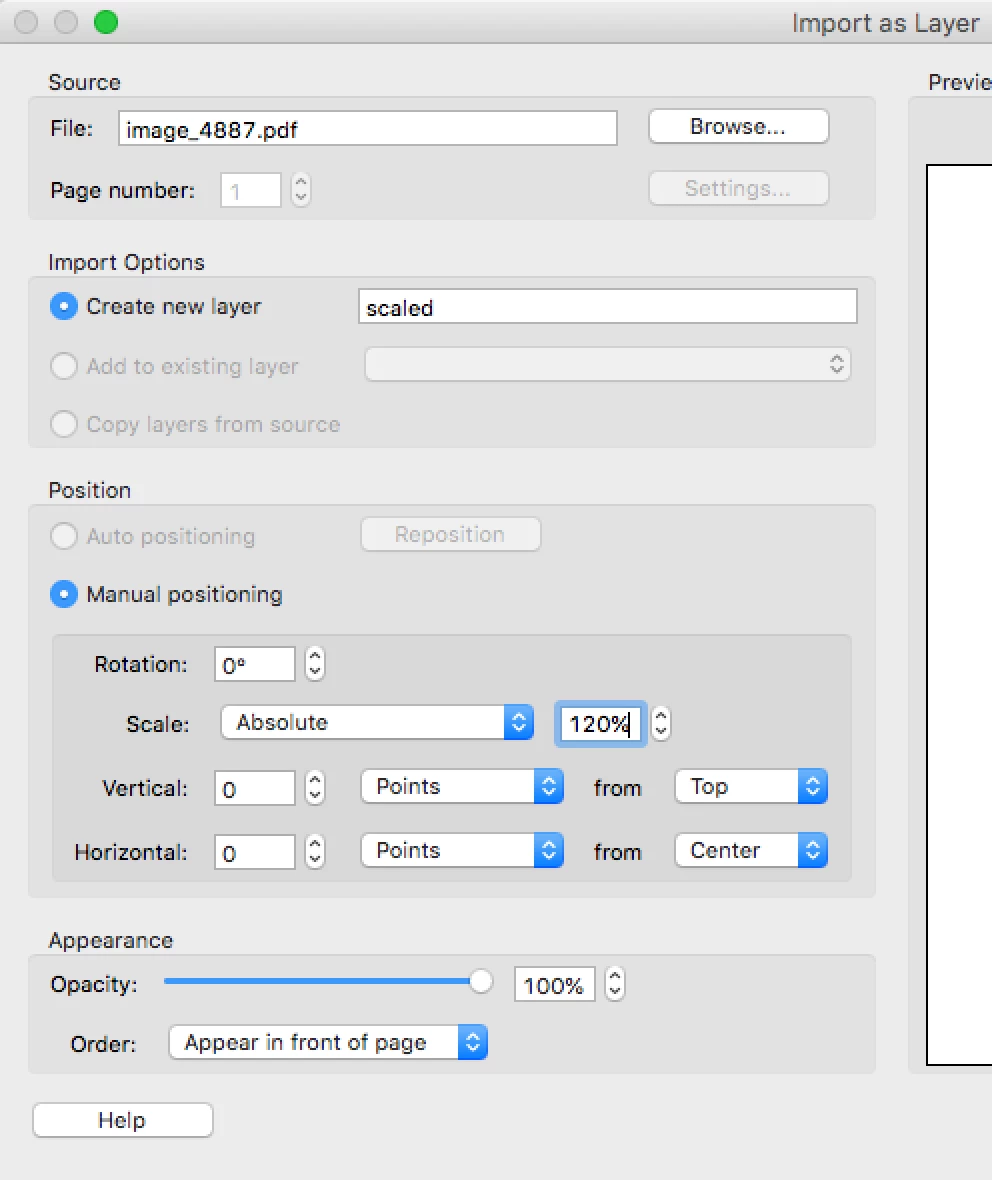Click the green zoom window button
This screenshot has height=1180, width=992.
pos(106,22)
